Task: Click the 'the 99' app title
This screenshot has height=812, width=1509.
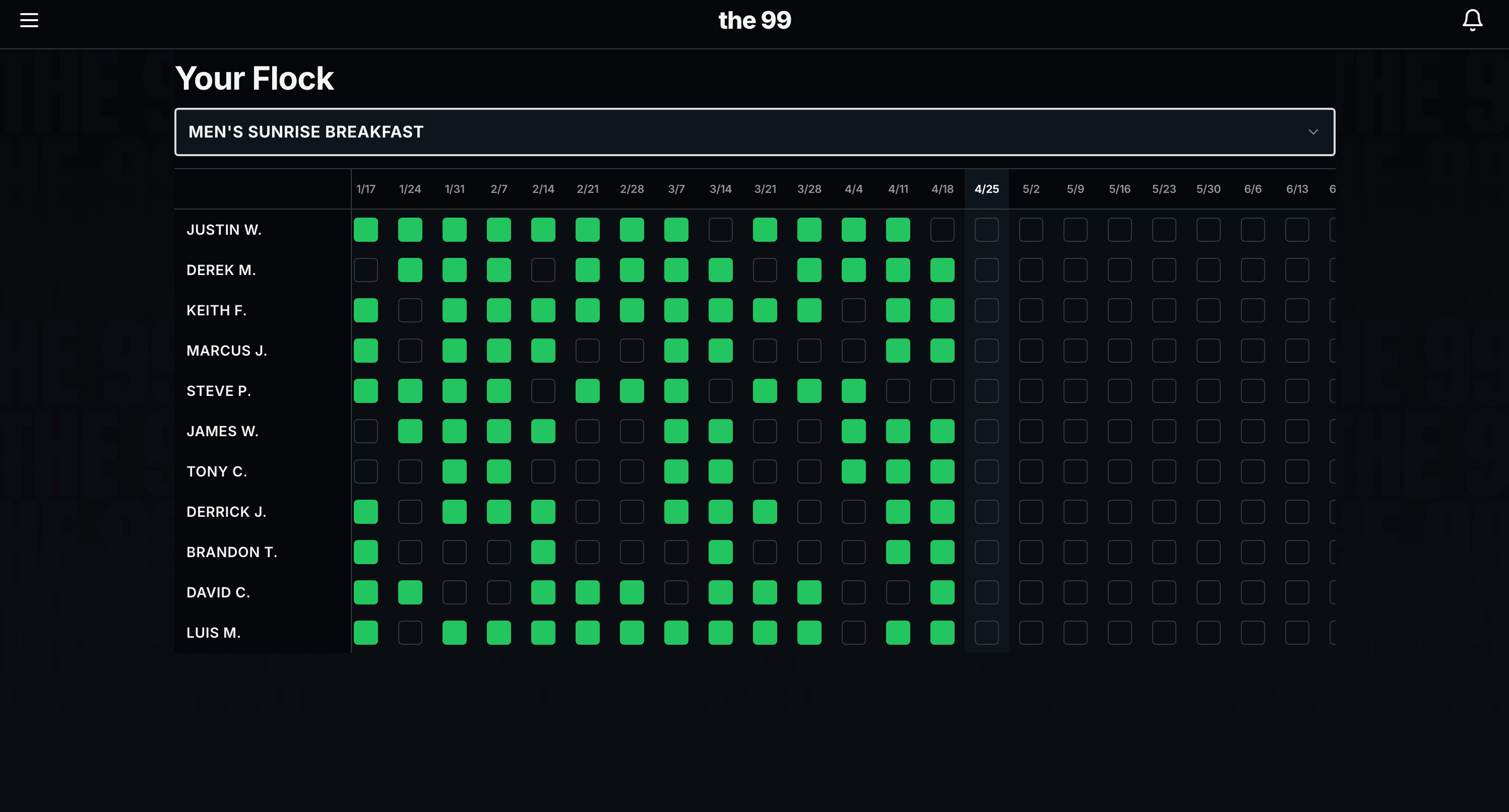Action: (x=754, y=20)
